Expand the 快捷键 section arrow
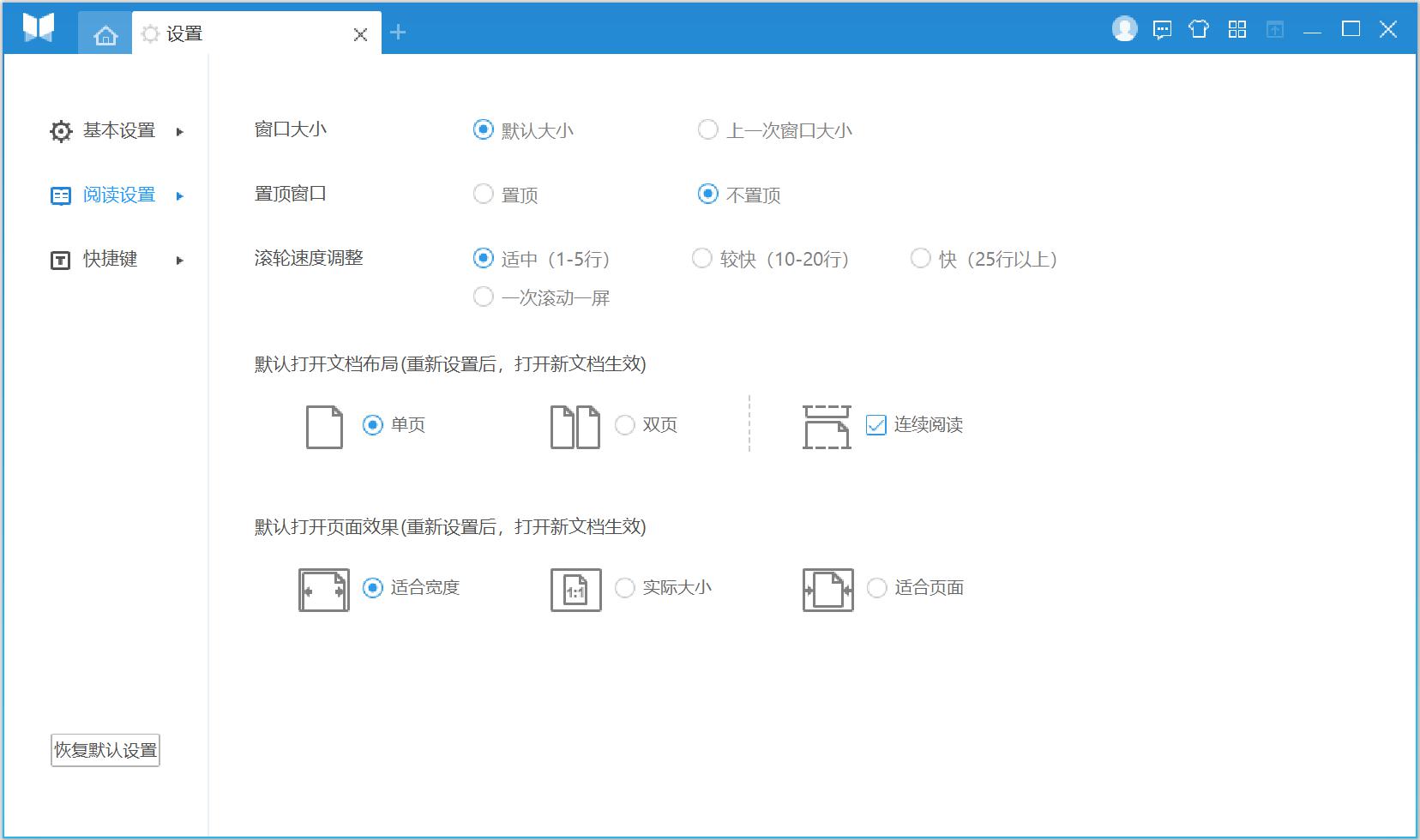 pyautogui.click(x=180, y=260)
